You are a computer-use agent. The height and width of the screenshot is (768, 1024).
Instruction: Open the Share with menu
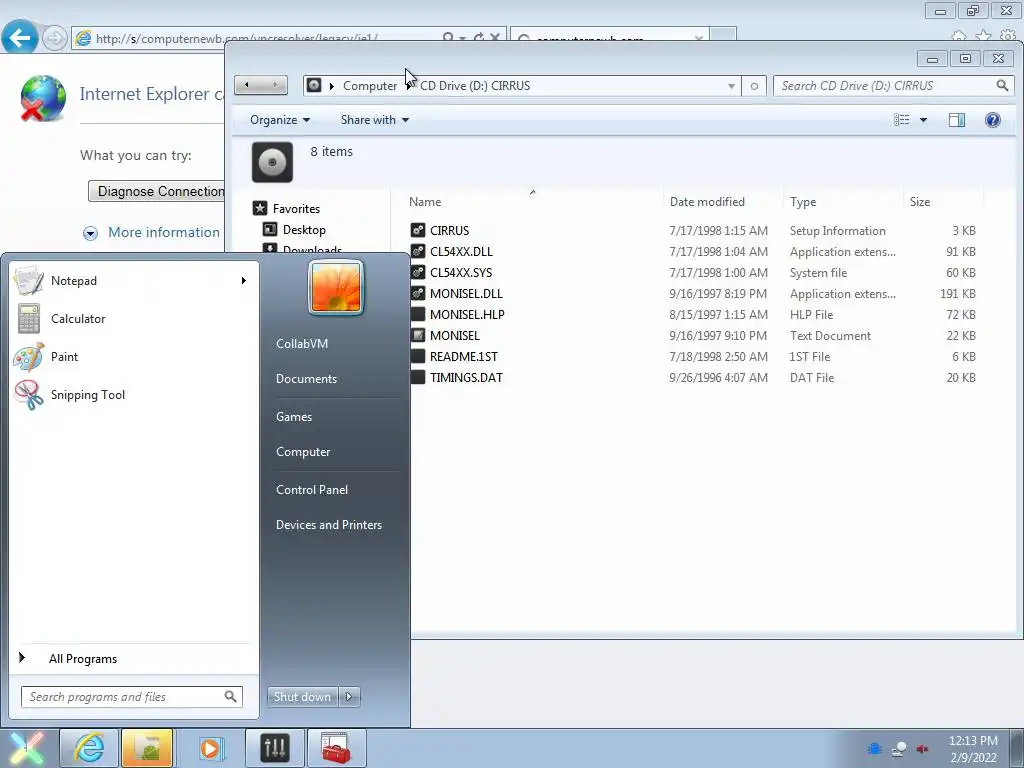point(375,120)
